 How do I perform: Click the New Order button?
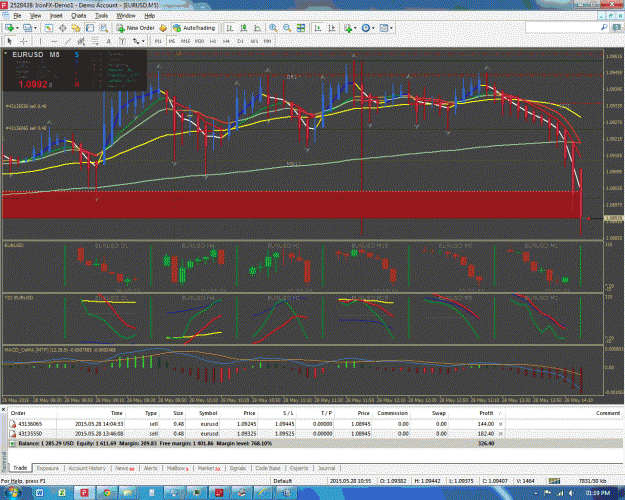pos(136,28)
